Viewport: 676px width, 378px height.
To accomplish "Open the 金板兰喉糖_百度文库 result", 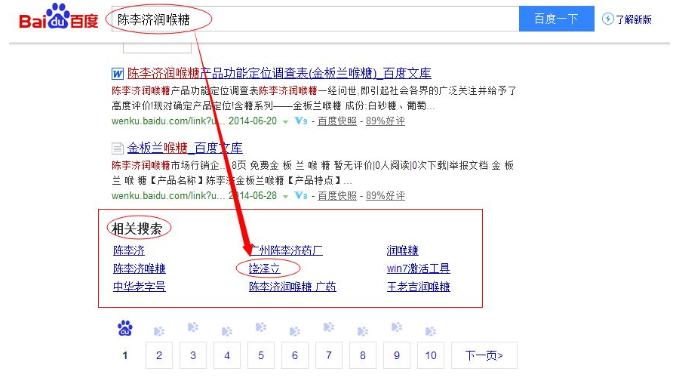I will click(185, 148).
